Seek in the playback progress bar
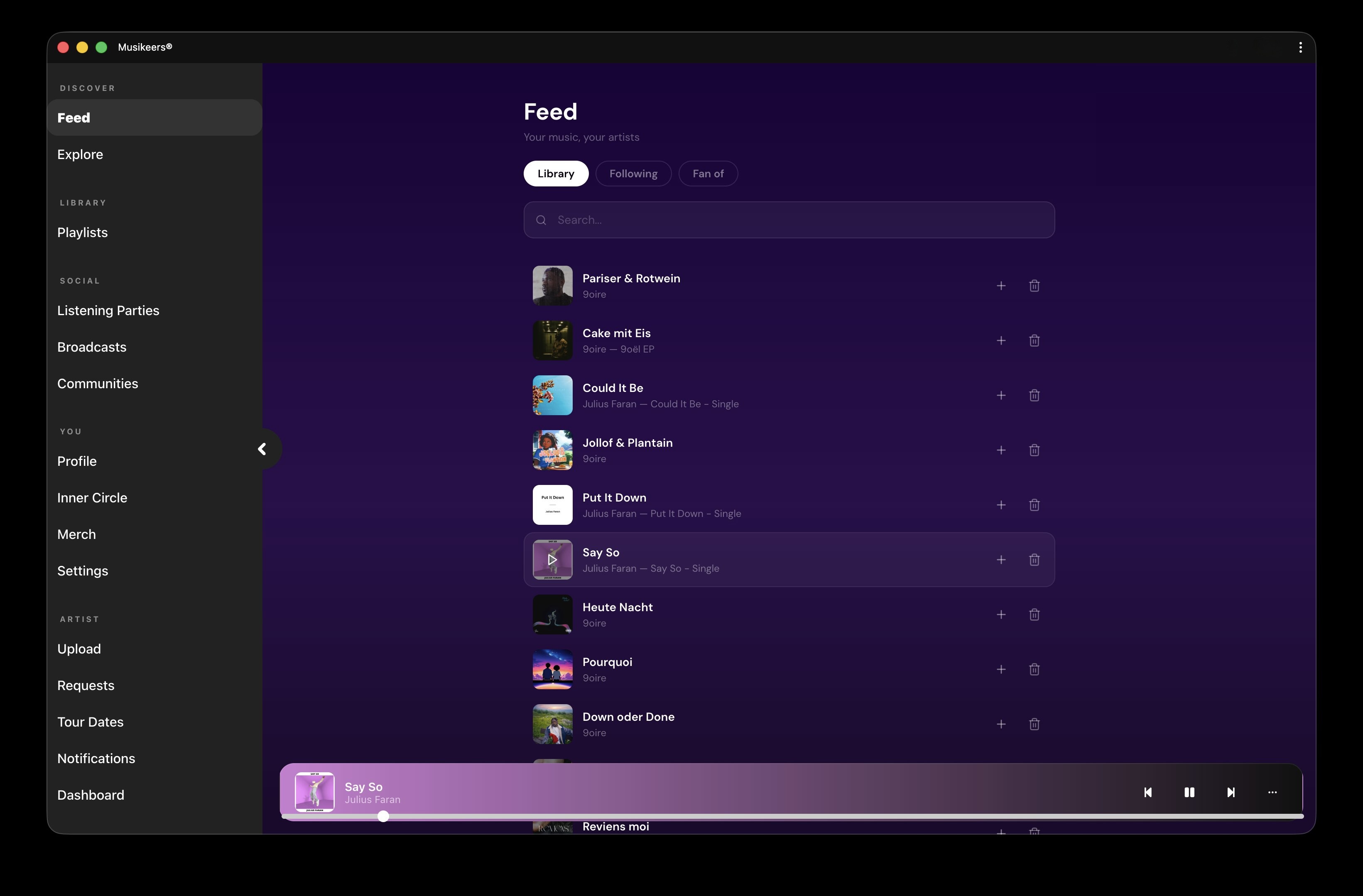 [x=792, y=816]
